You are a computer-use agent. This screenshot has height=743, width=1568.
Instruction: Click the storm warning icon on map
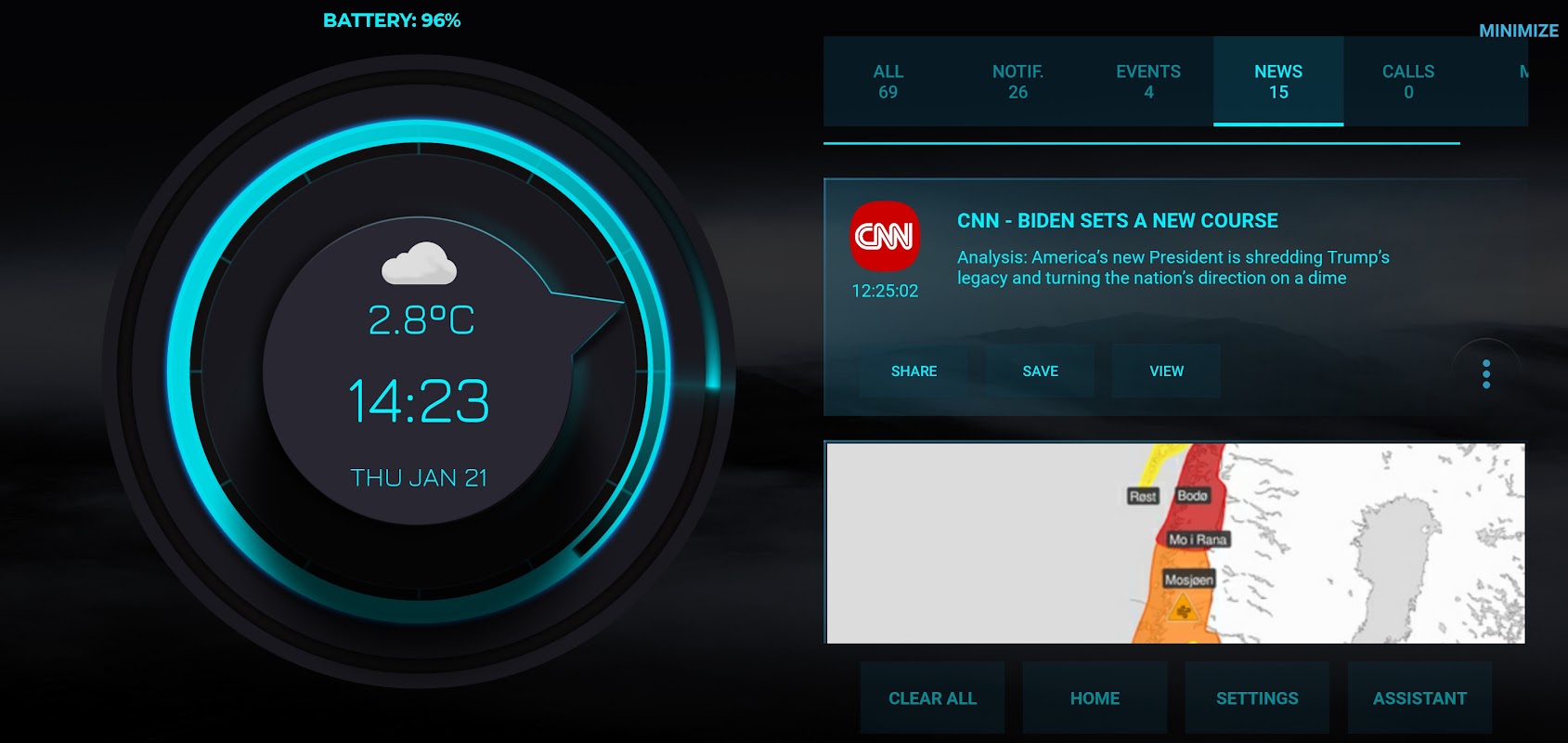(1183, 610)
